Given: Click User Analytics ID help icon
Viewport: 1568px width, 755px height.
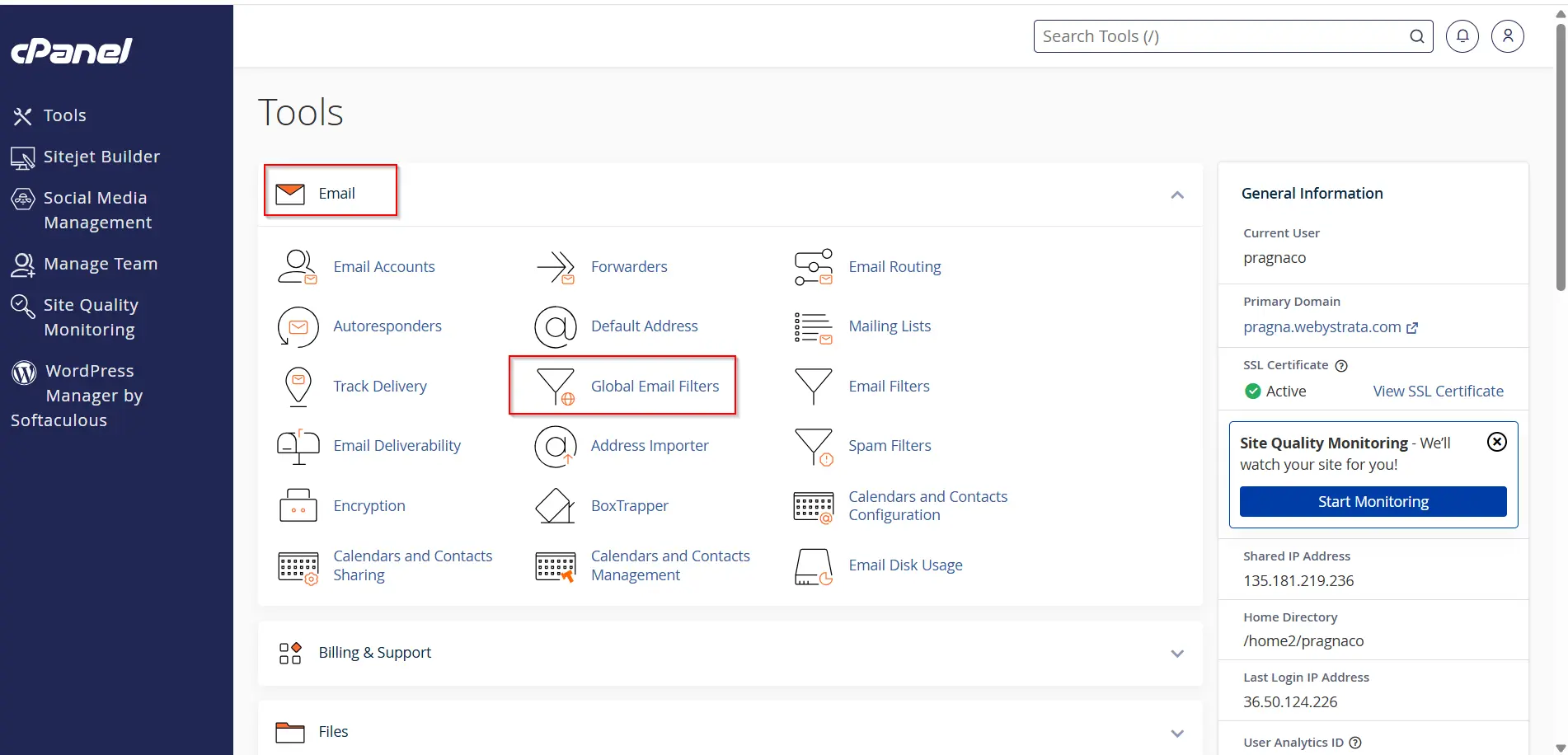Looking at the screenshot, I should (x=1355, y=743).
